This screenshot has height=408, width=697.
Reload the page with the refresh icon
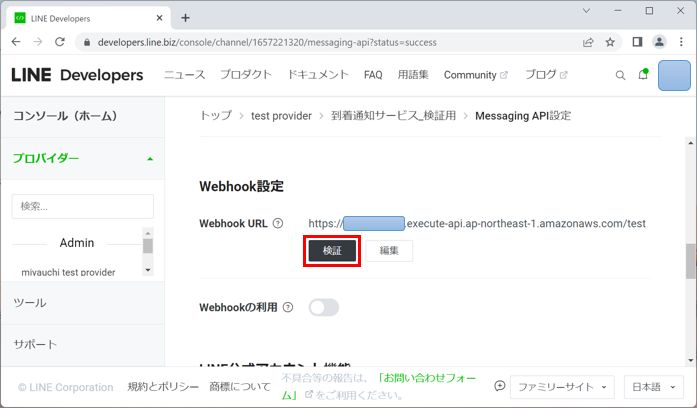(60, 42)
